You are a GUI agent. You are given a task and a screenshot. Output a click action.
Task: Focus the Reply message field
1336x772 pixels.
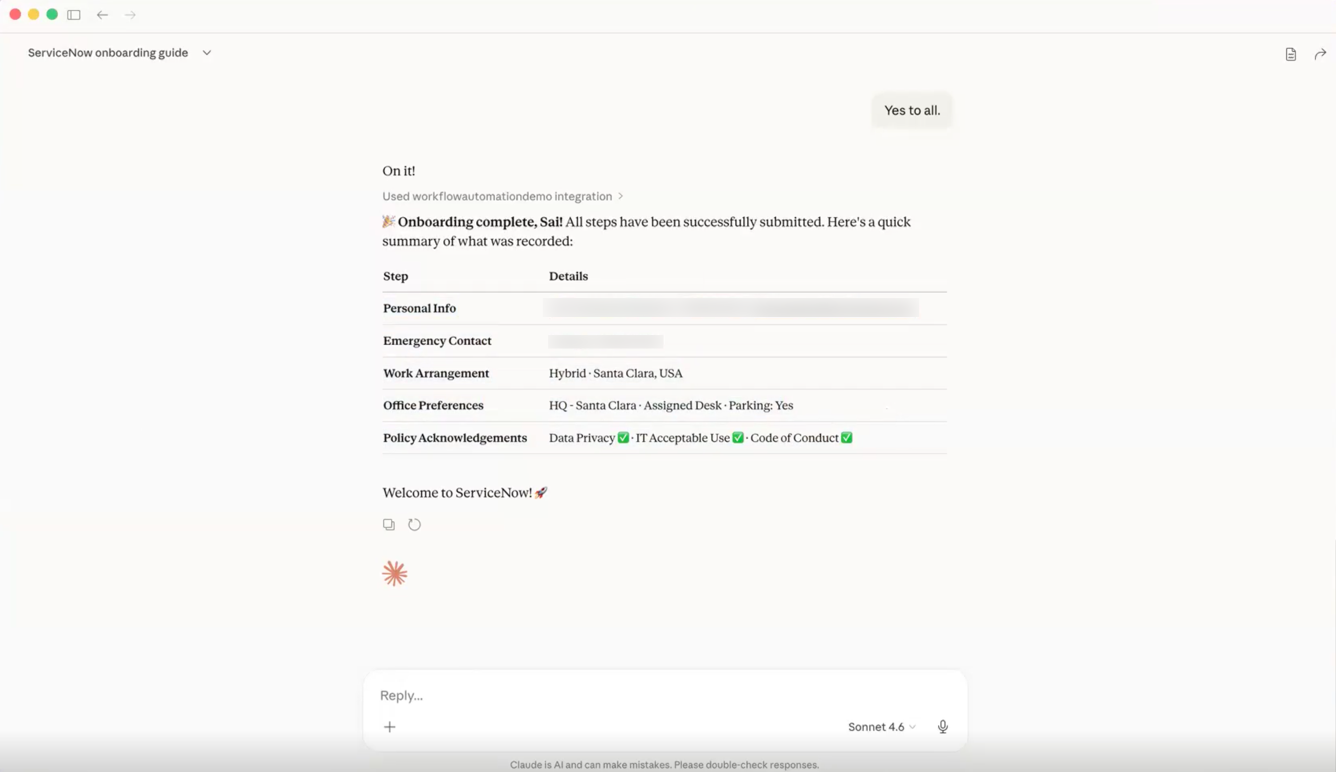[x=665, y=695]
